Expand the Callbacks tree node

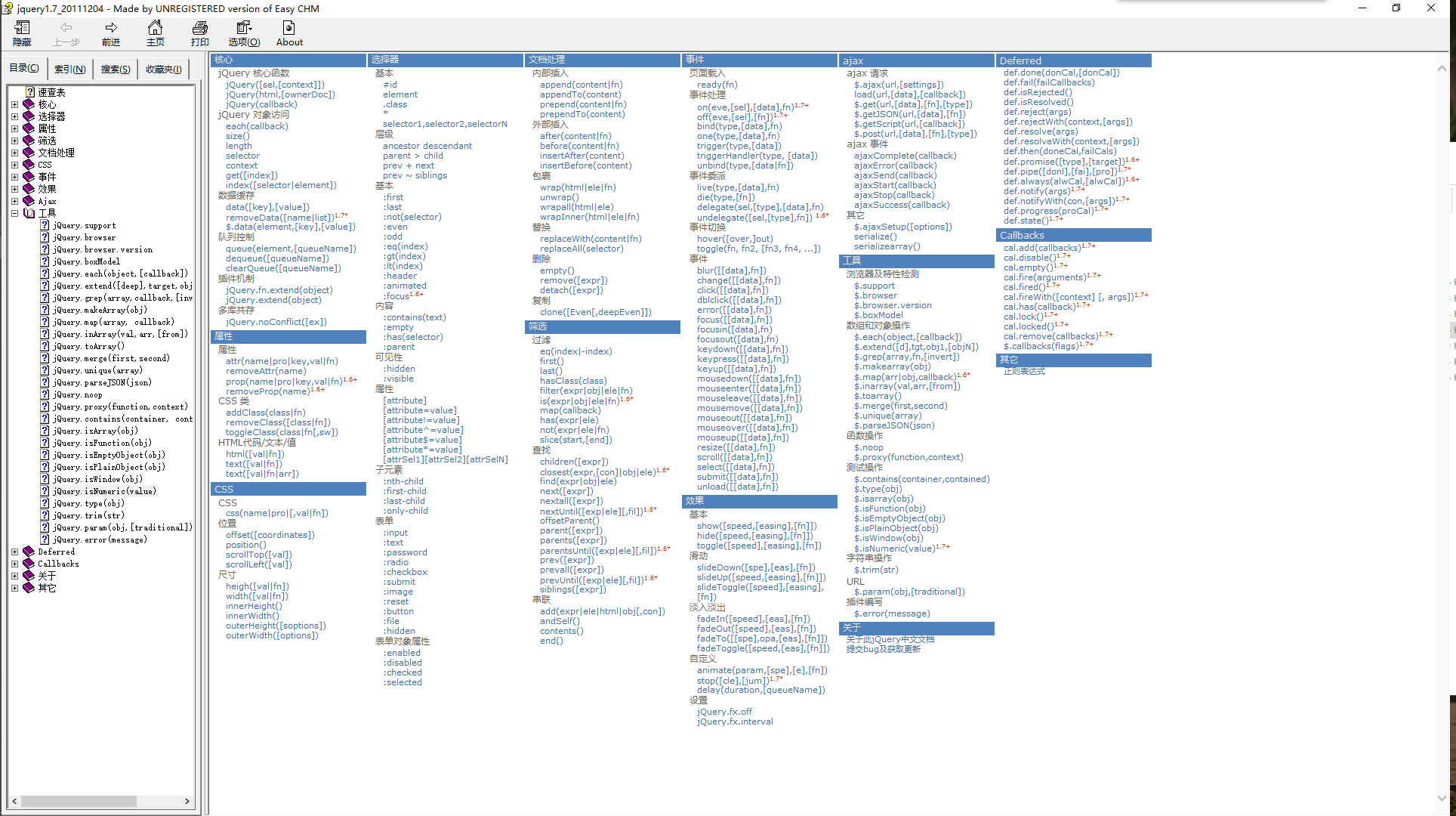click(x=14, y=564)
